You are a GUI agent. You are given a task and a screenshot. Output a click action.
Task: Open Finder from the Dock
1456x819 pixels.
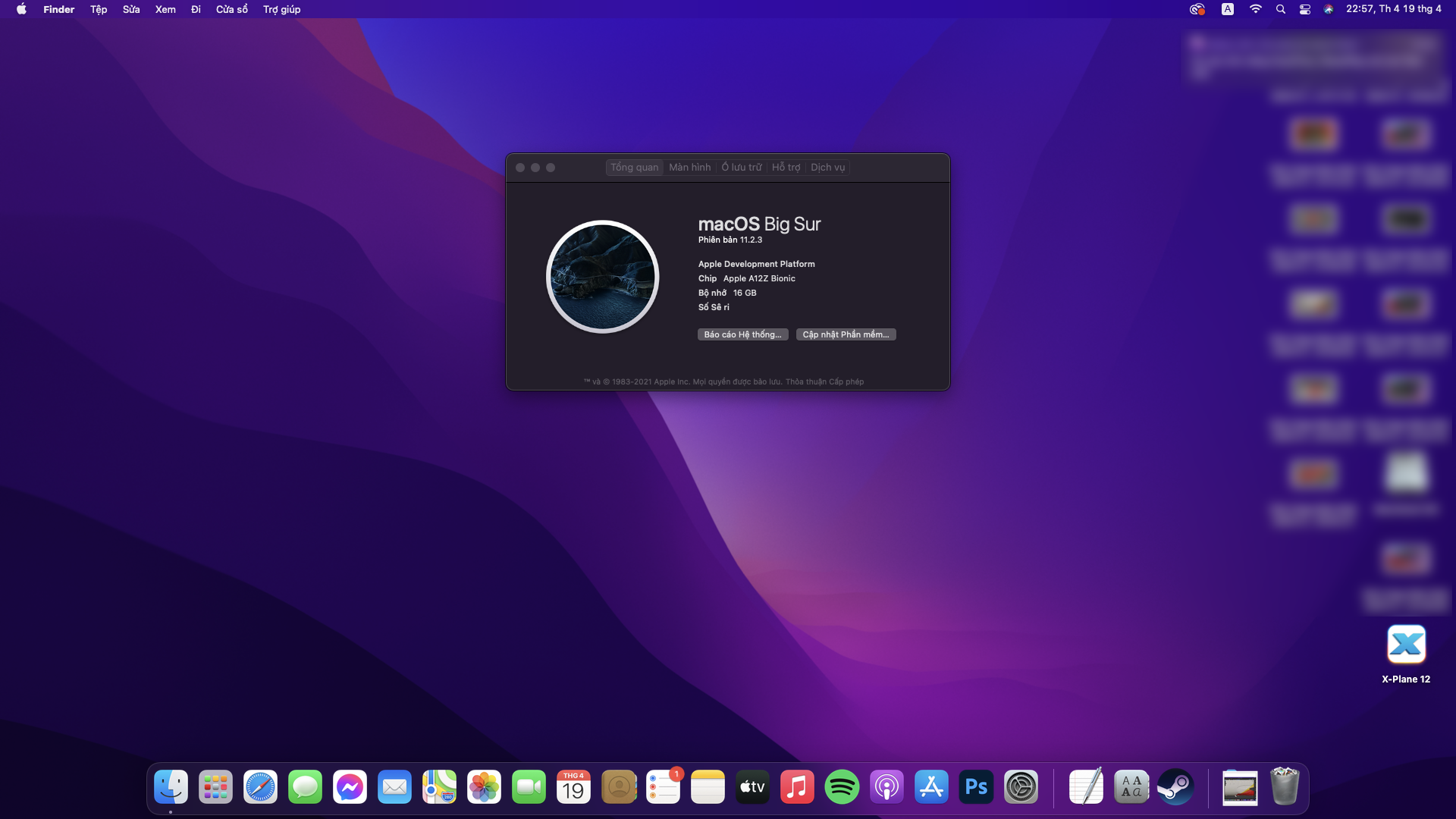pyautogui.click(x=171, y=787)
